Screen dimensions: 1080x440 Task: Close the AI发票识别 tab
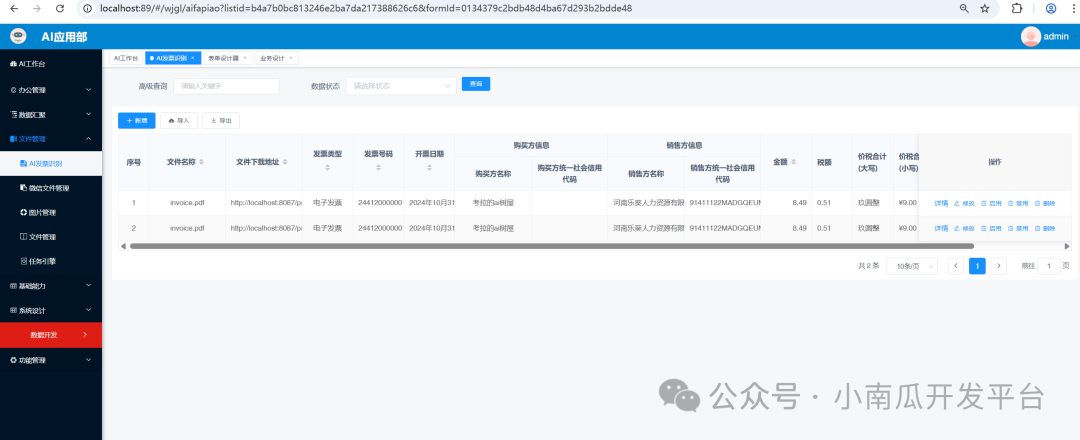pyautogui.click(x=193, y=59)
